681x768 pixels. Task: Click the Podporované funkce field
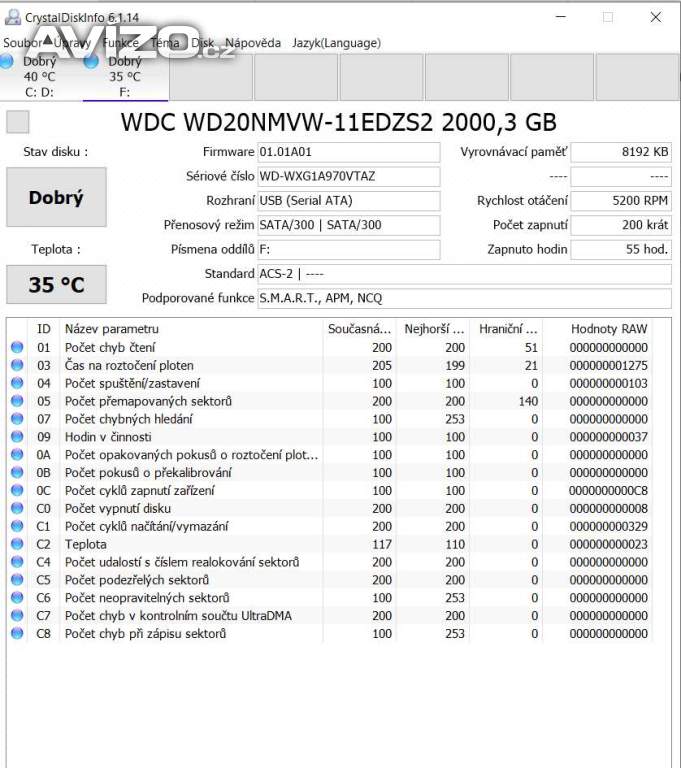[x=464, y=298]
